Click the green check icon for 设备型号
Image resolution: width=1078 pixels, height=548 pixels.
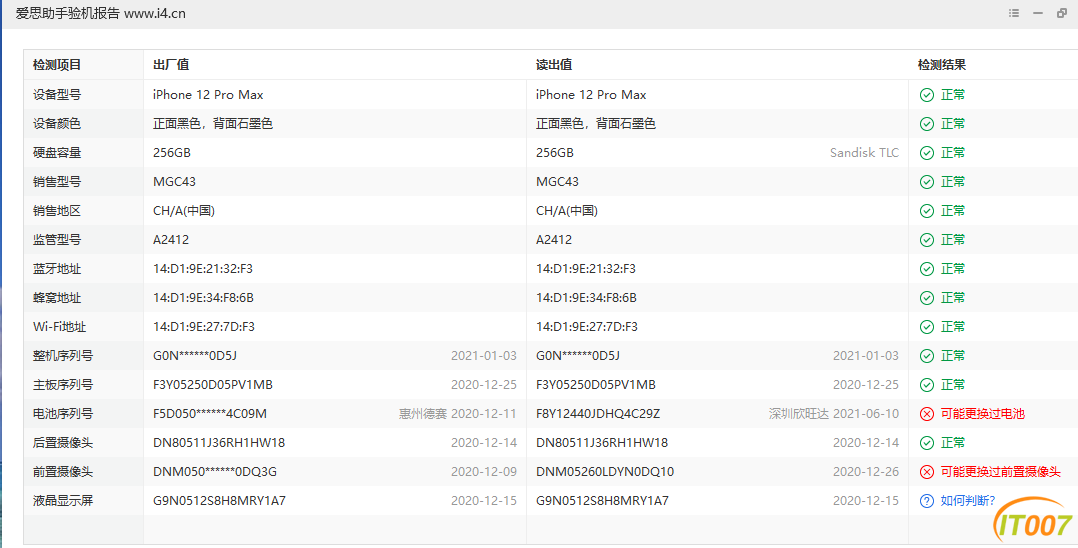point(927,95)
